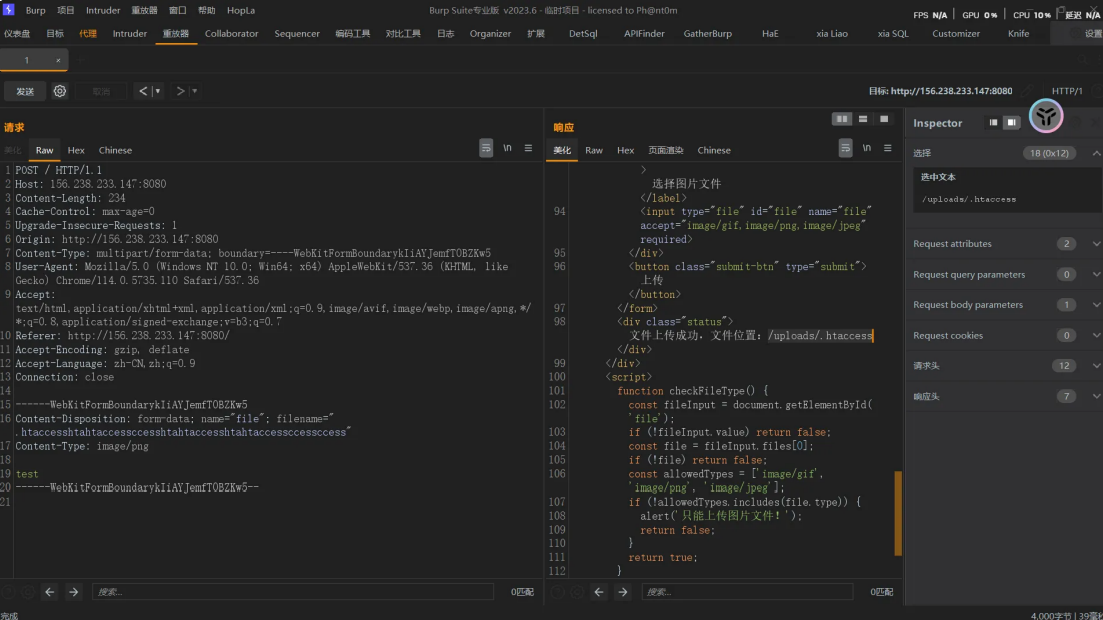This screenshot has height=620, width=1103.
Task: Click the request search input field
Action: point(292,592)
